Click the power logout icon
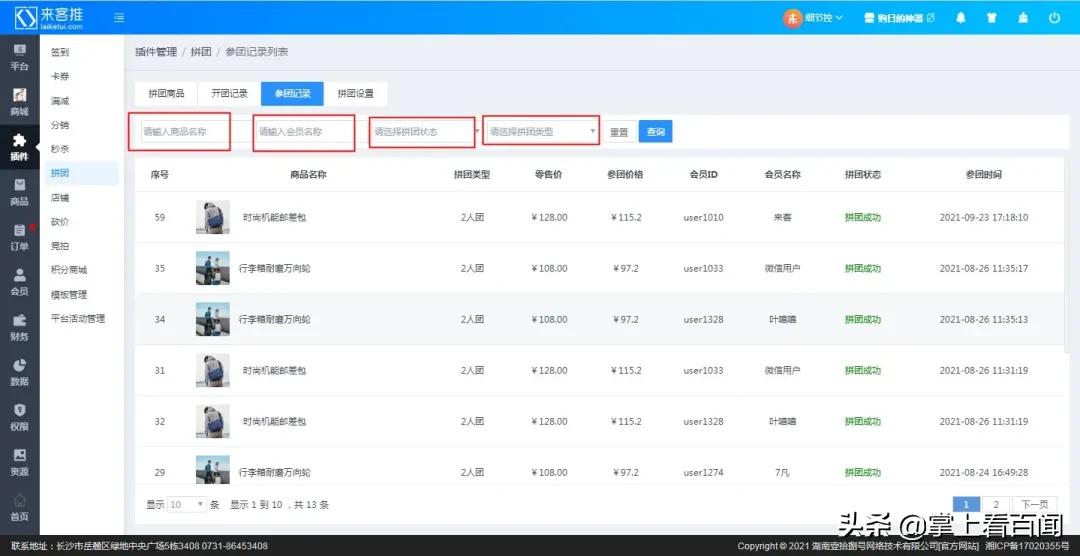Screen dimensions: 1080x556 pos(1055,18)
